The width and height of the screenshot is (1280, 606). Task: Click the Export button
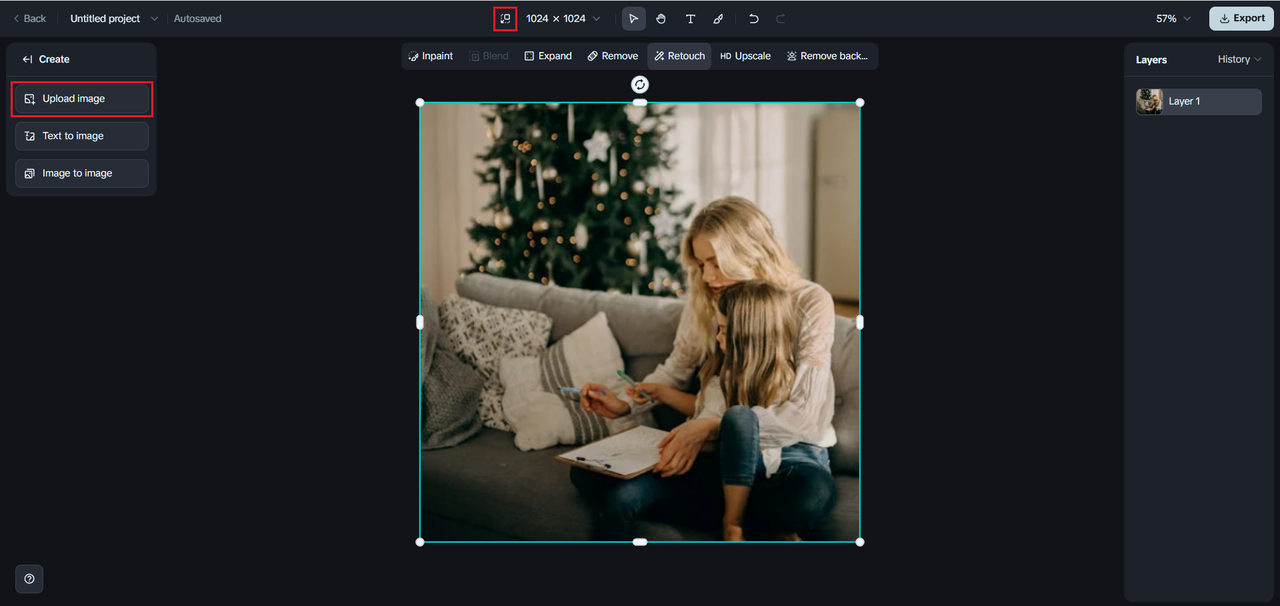tap(1242, 18)
